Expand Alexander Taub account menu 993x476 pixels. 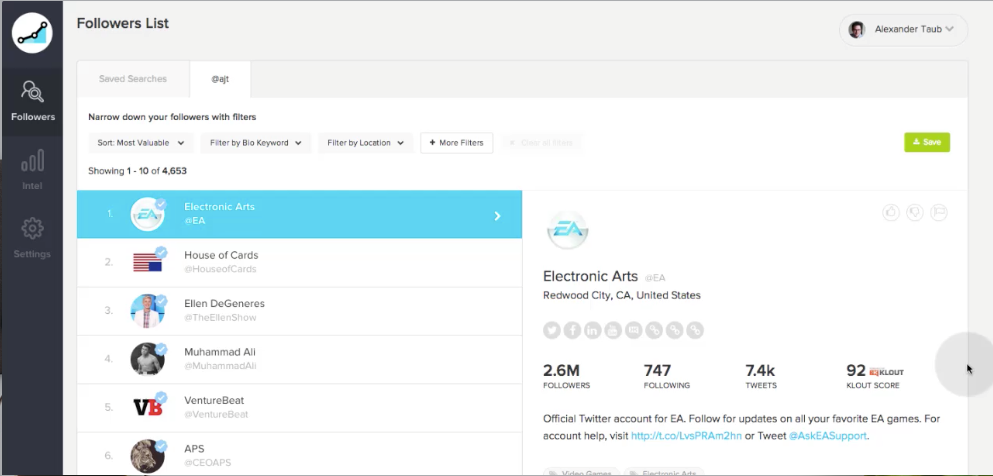pyautogui.click(x=904, y=29)
